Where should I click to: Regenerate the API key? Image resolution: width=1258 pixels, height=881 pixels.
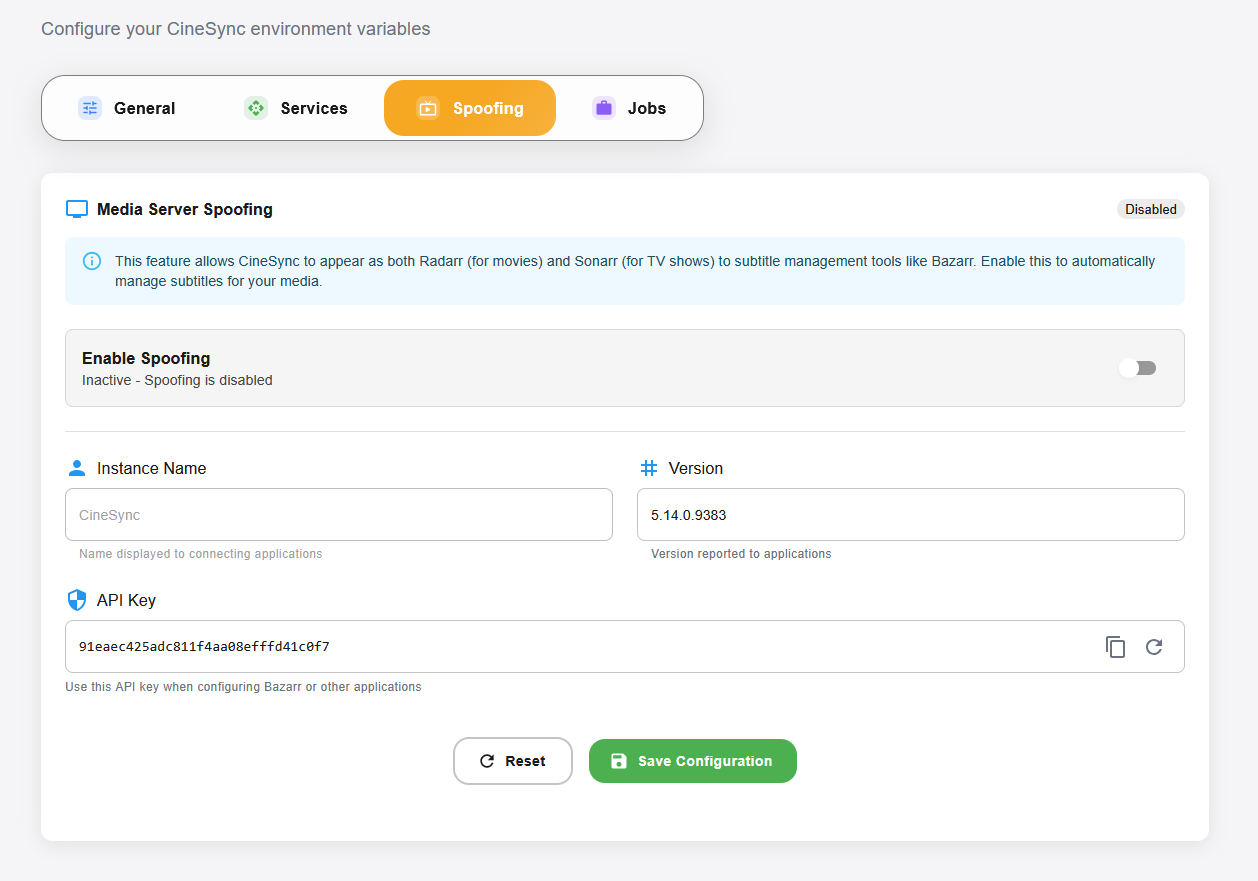click(1154, 647)
